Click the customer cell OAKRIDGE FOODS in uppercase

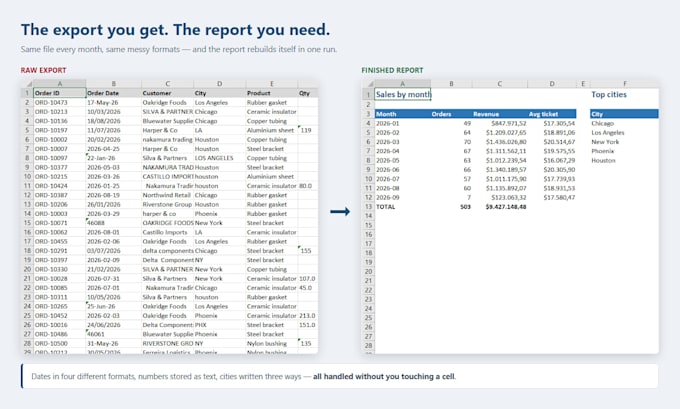click(x=167, y=223)
